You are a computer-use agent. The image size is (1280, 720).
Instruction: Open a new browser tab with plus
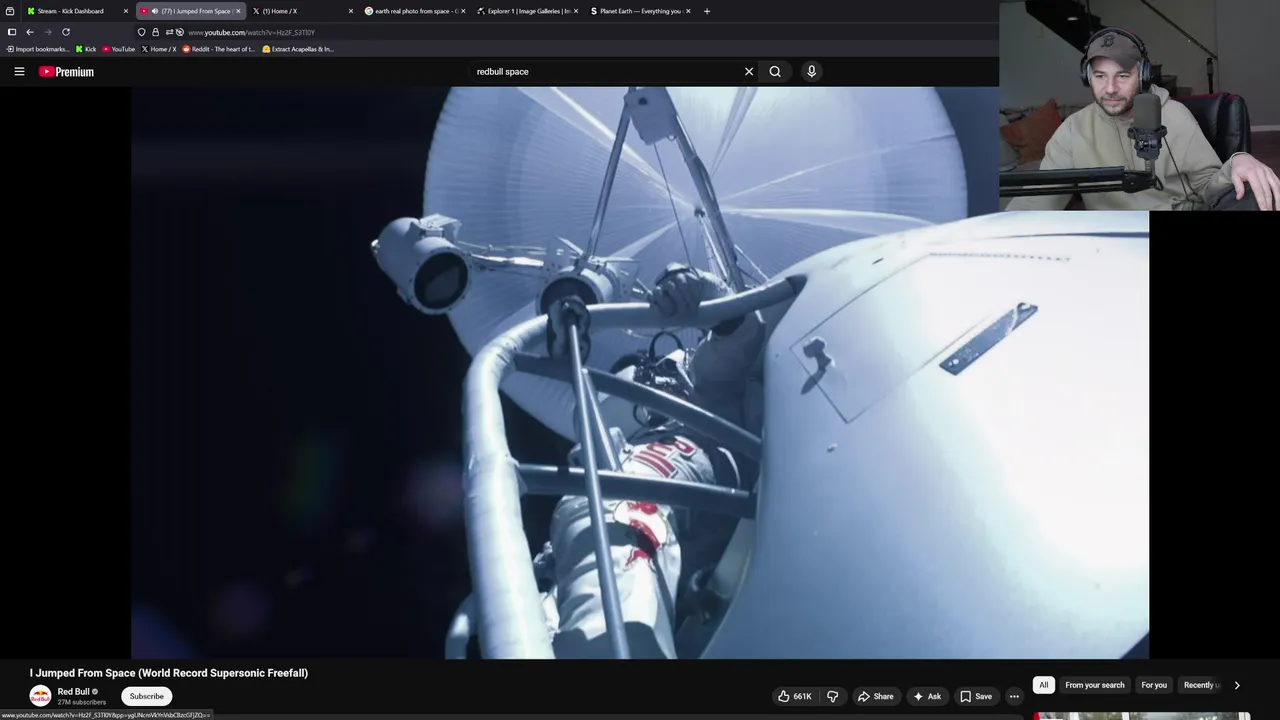pyautogui.click(x=707, y=11)
